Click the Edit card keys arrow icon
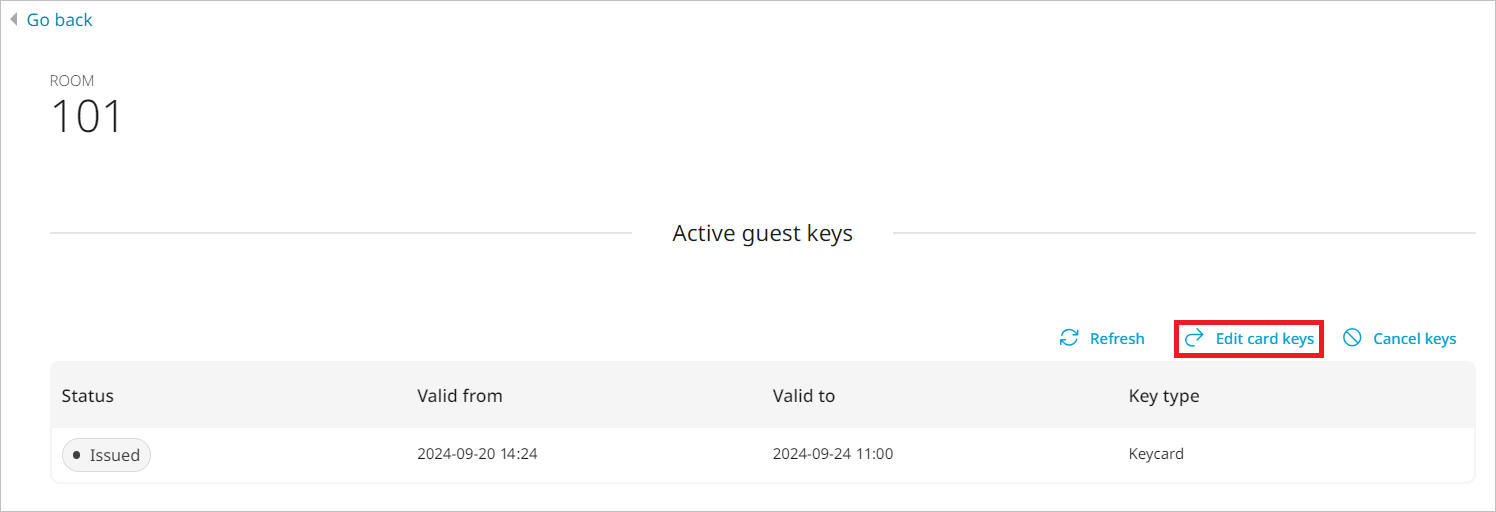Image resolution: width=1496 pixels, height=512 pixels. pyautogui.click(x=1194, y=339)
